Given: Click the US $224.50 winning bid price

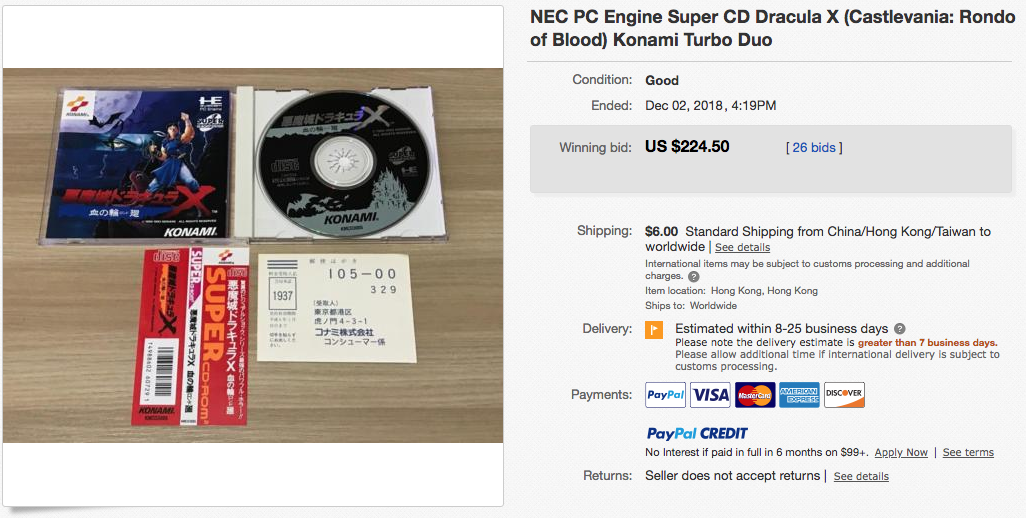Looking at the screenshot, I should point(687,147).
